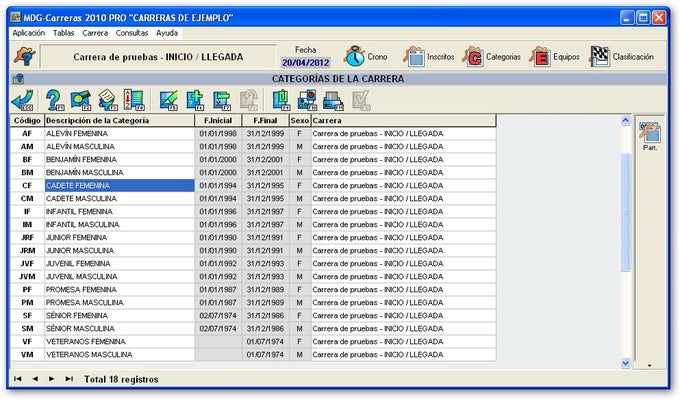Viewport: 680px width, 399px height.
Task: Open the Consultas menu
Action: (x=132, y=33)
